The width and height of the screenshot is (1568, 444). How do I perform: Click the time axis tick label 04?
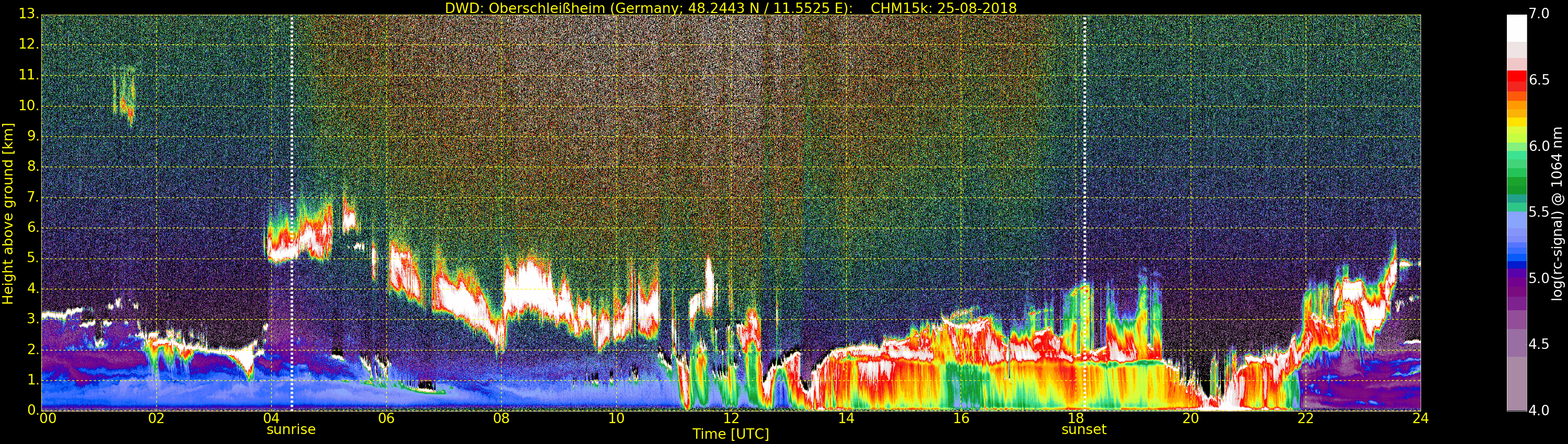(x=271, y=418)
